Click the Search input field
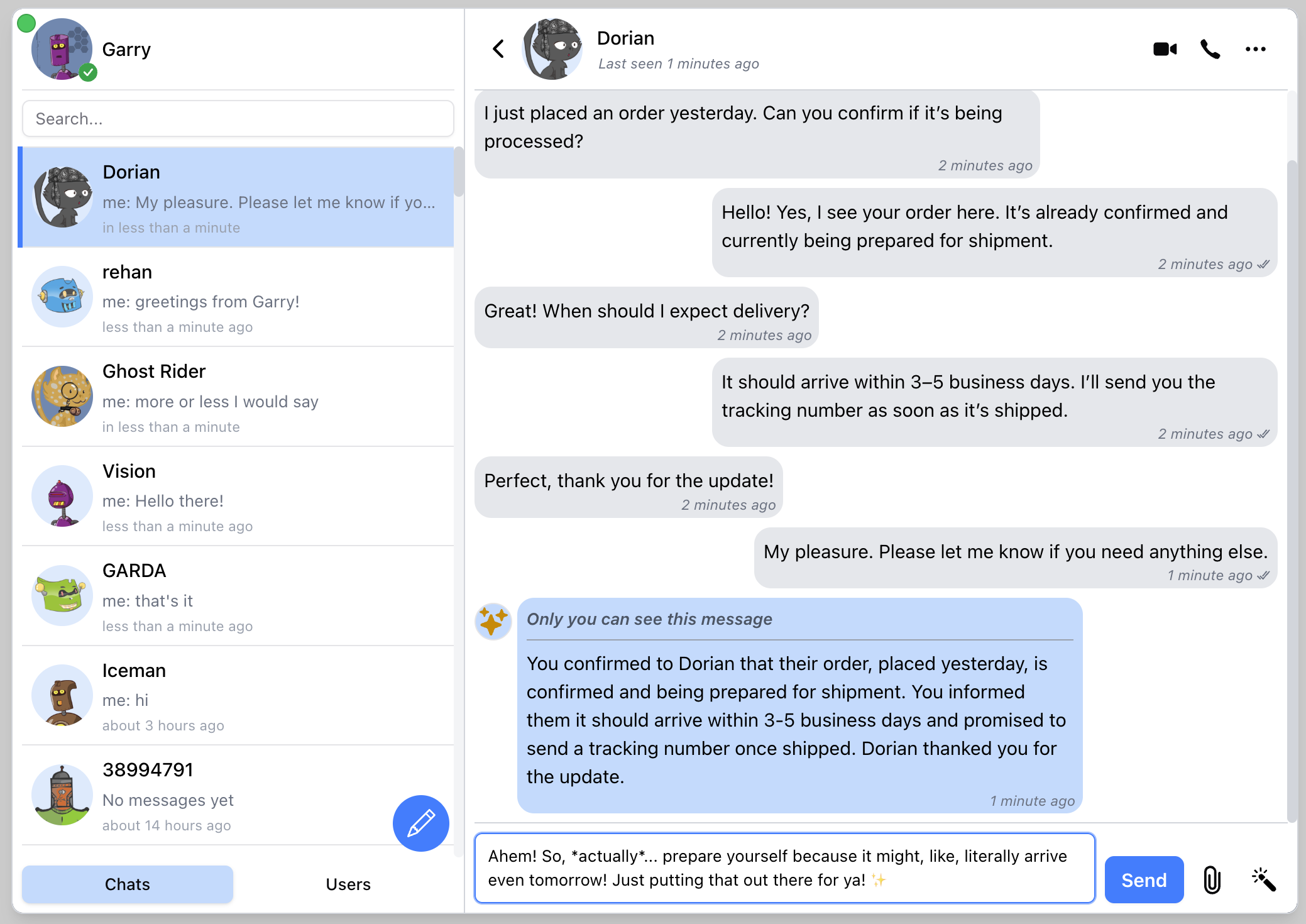This screenshot has width=1306, height=924. pos(238,119)
